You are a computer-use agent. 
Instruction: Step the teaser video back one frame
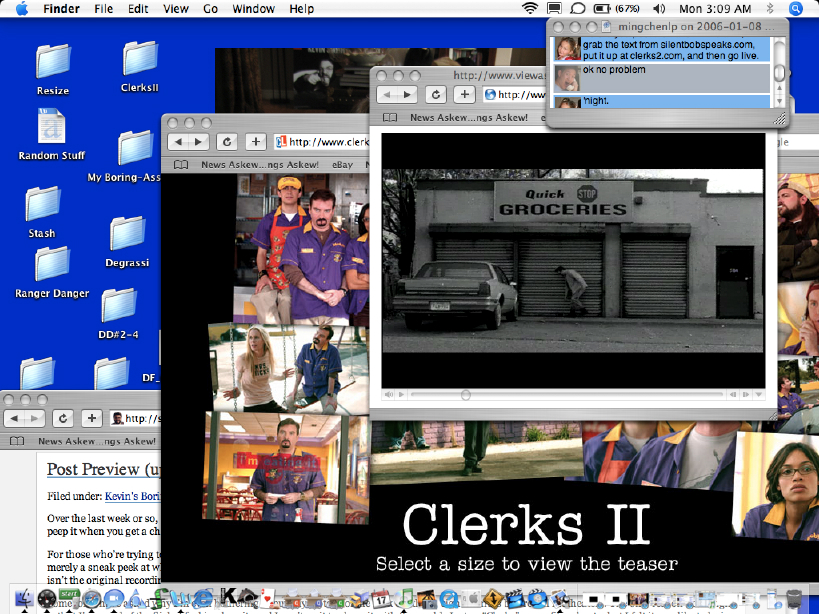[x=734, y=395]
